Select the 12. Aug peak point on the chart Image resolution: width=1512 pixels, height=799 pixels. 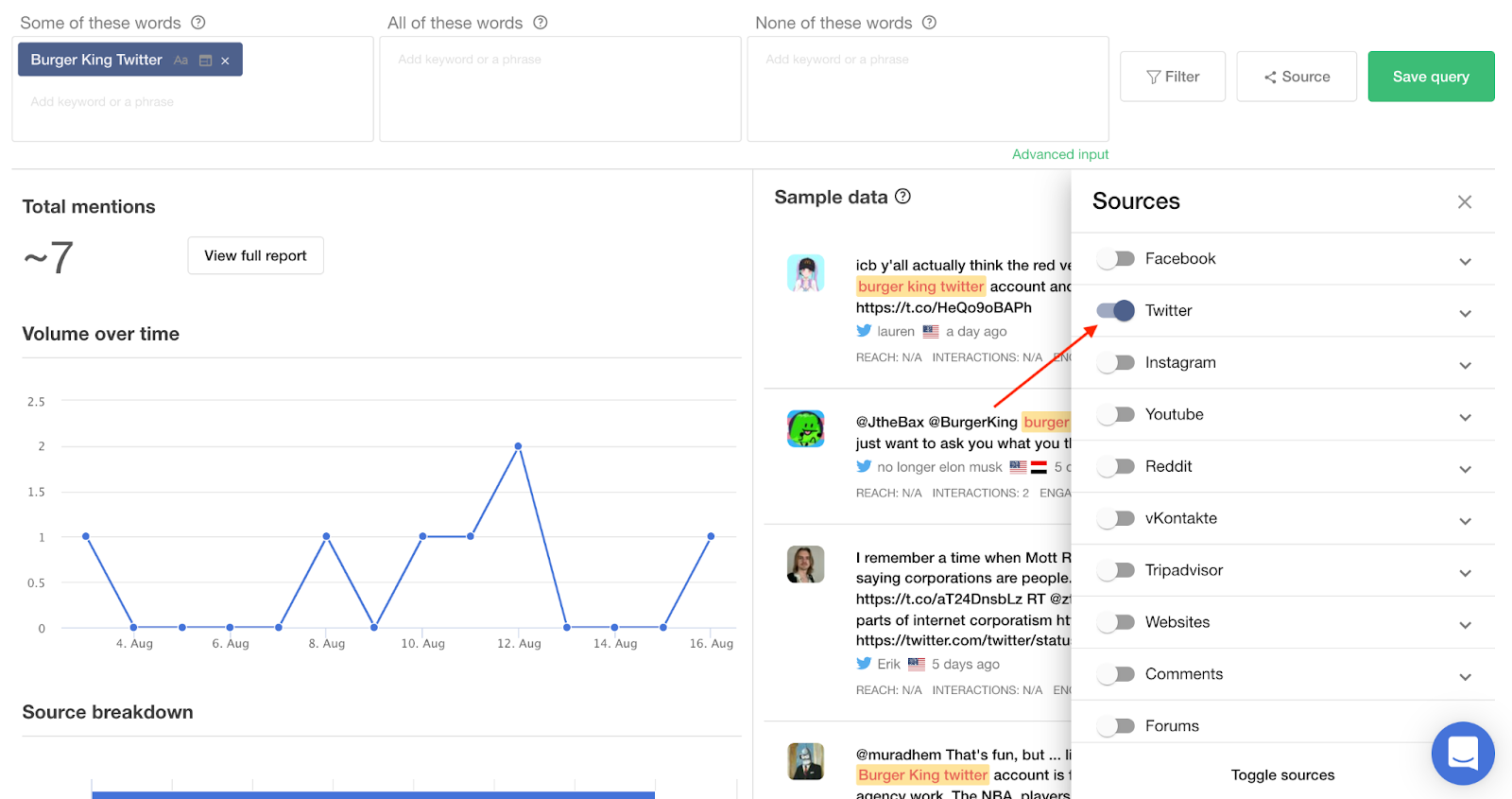pyautogui.click(x=518, y=445)
